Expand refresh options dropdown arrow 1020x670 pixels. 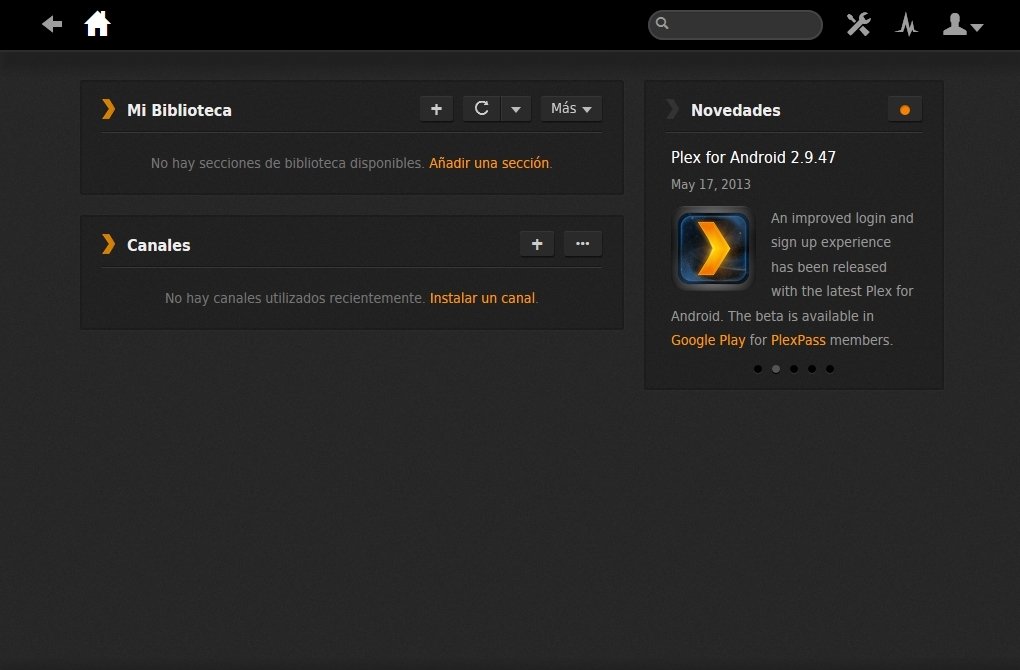pyautogui.click(x=516, y=109)
